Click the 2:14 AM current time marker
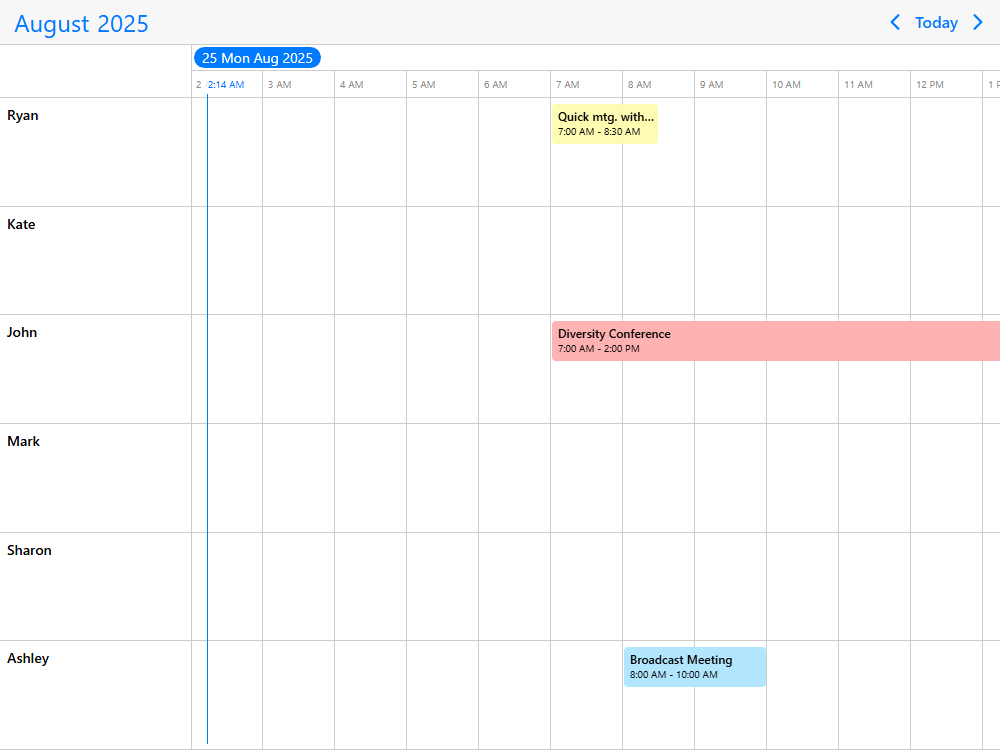This screenshot has height=750, width=1000. [226, 84]
